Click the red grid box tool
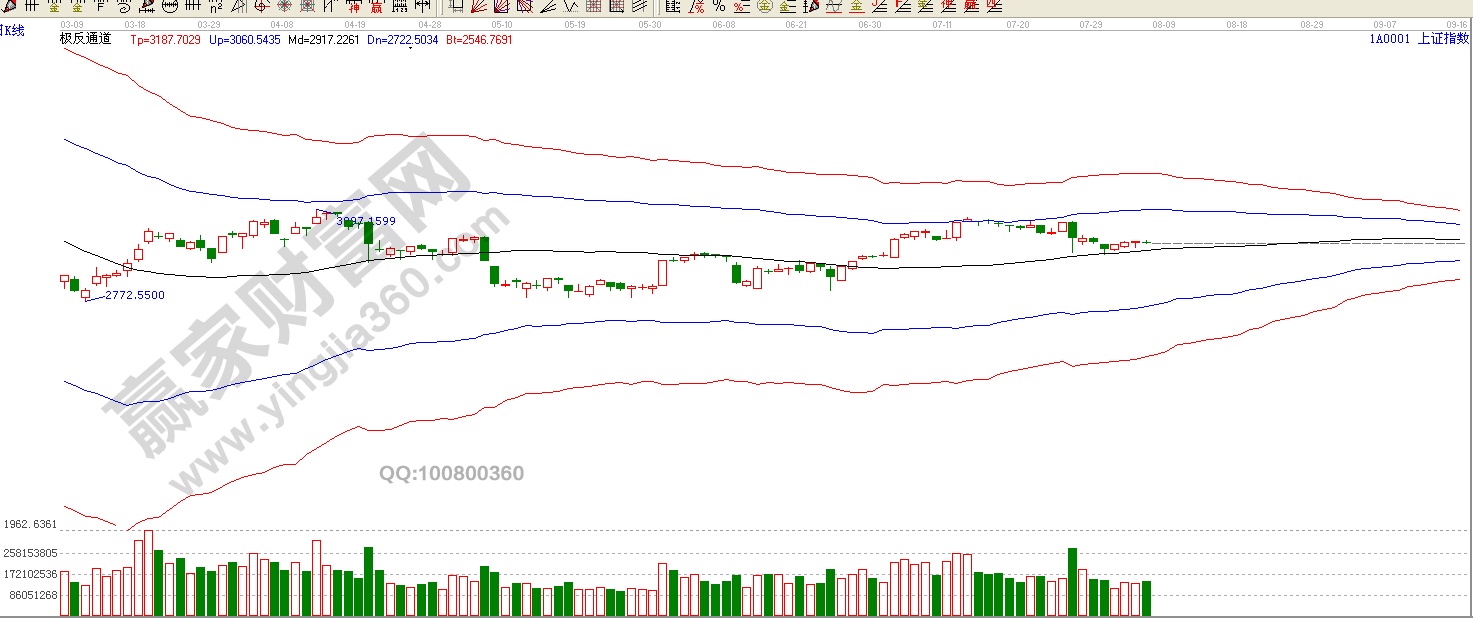The image size is (1473, 618). coord(593,6)
